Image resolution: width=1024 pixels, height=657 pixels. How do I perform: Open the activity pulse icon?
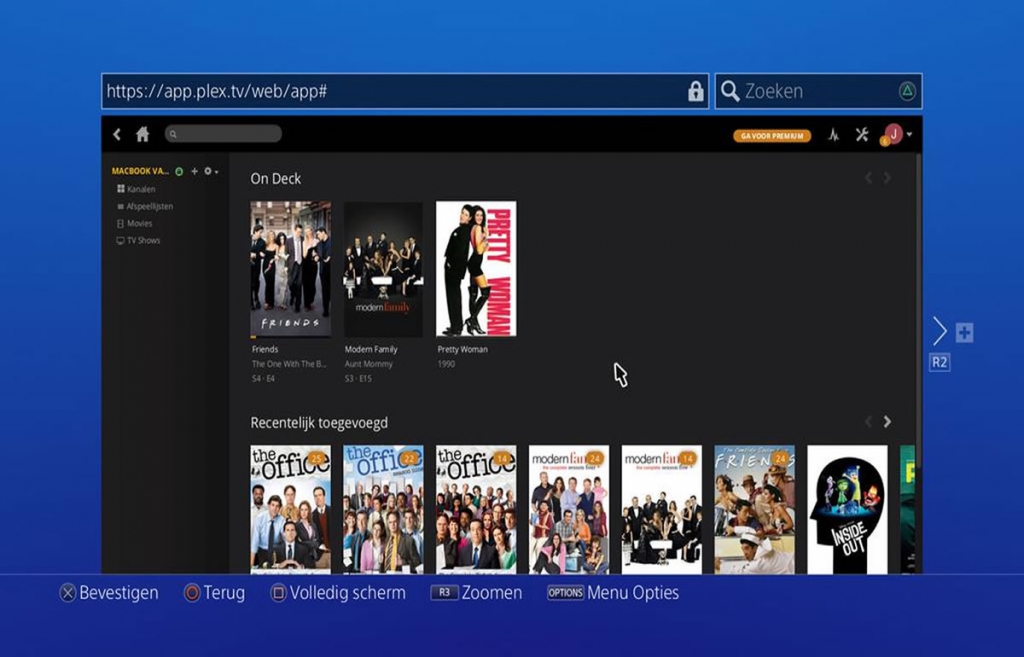coord(833,135)
